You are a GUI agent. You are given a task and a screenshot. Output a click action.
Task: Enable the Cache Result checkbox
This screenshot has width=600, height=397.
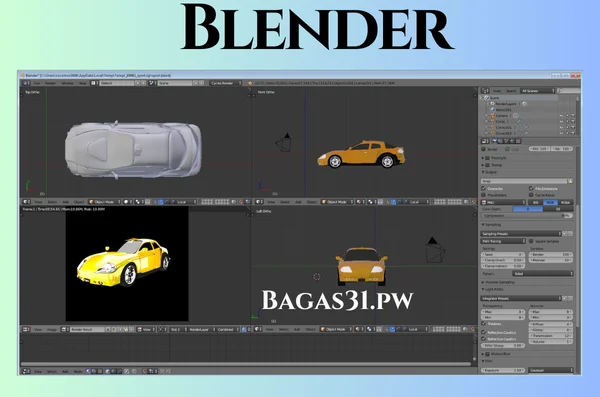[531, 195]
